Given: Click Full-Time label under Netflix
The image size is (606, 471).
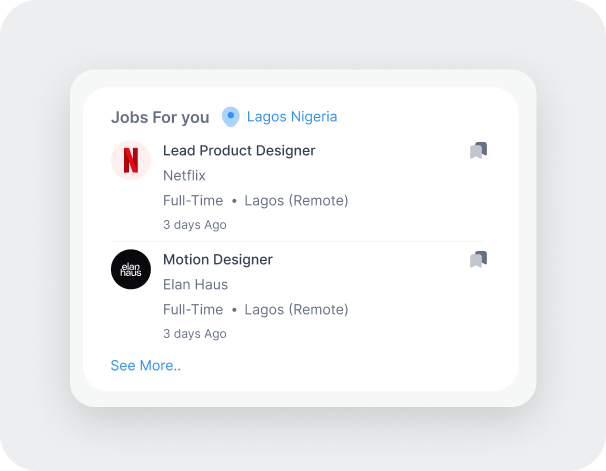Looking at the screenshot, I should point(193,201).
